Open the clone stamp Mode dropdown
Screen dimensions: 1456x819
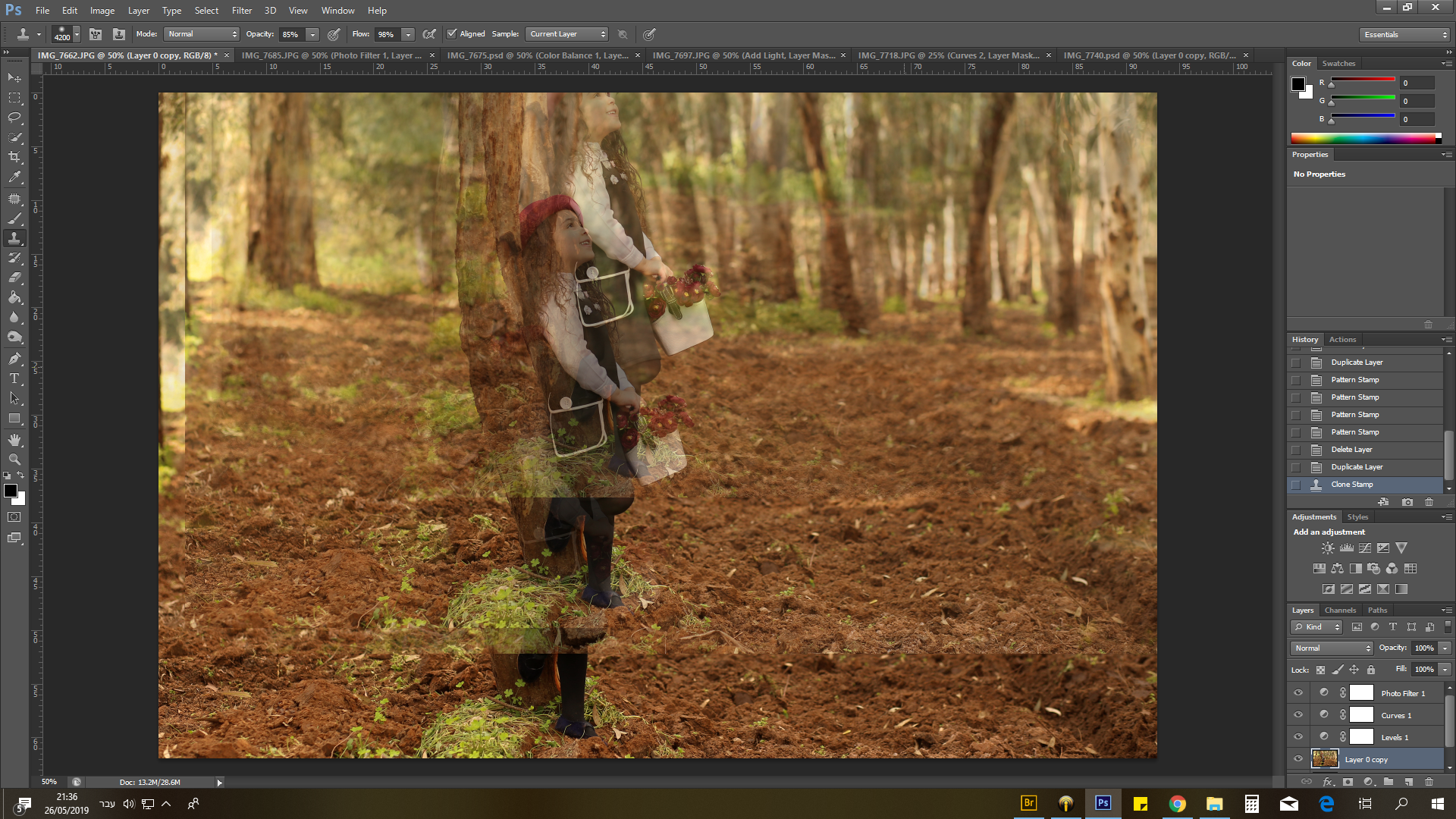[x=202, y=34]
